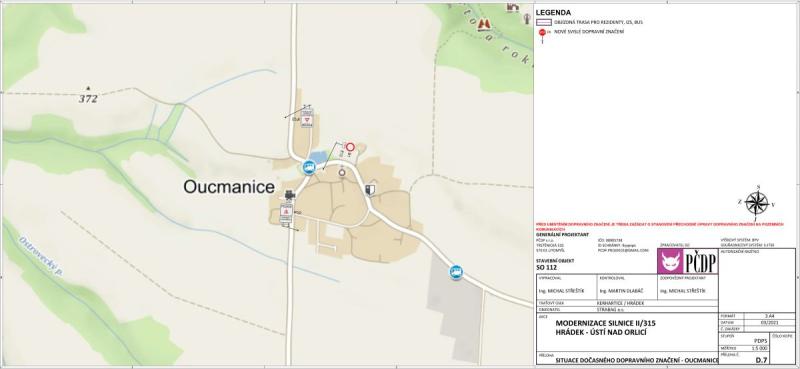Click the D.7 attachment number

point(761,360)
